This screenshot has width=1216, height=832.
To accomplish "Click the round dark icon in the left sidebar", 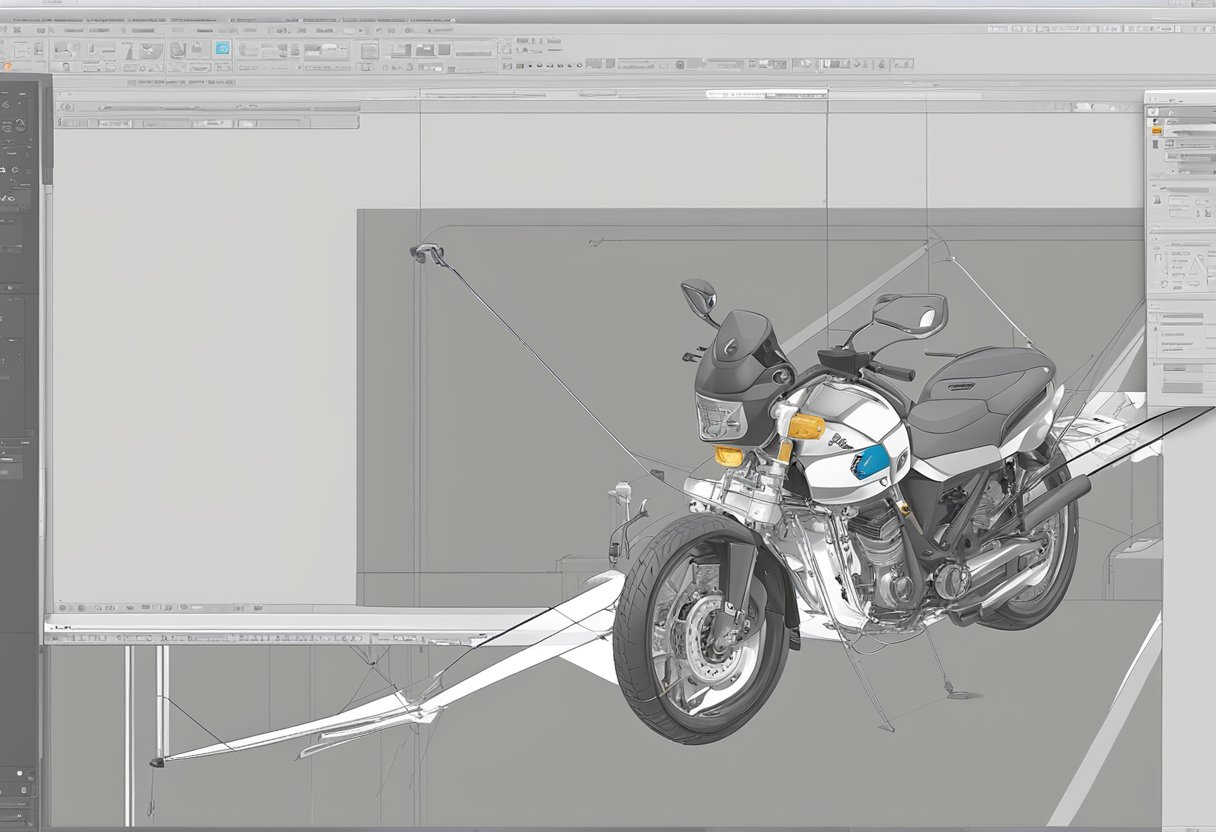I will (x=19, y=126).
